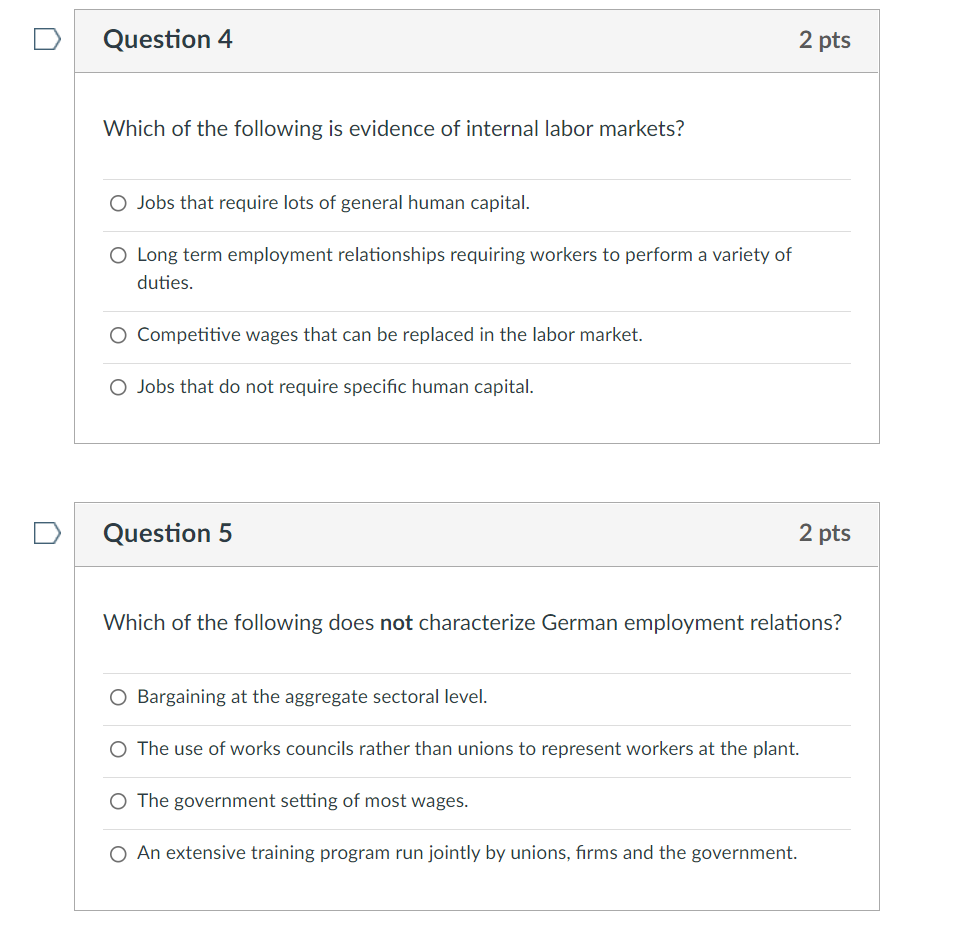Select 'Jobs that require lots of general human capital'
This screenshot has width=963, height=932.
(x=118, y=203)
